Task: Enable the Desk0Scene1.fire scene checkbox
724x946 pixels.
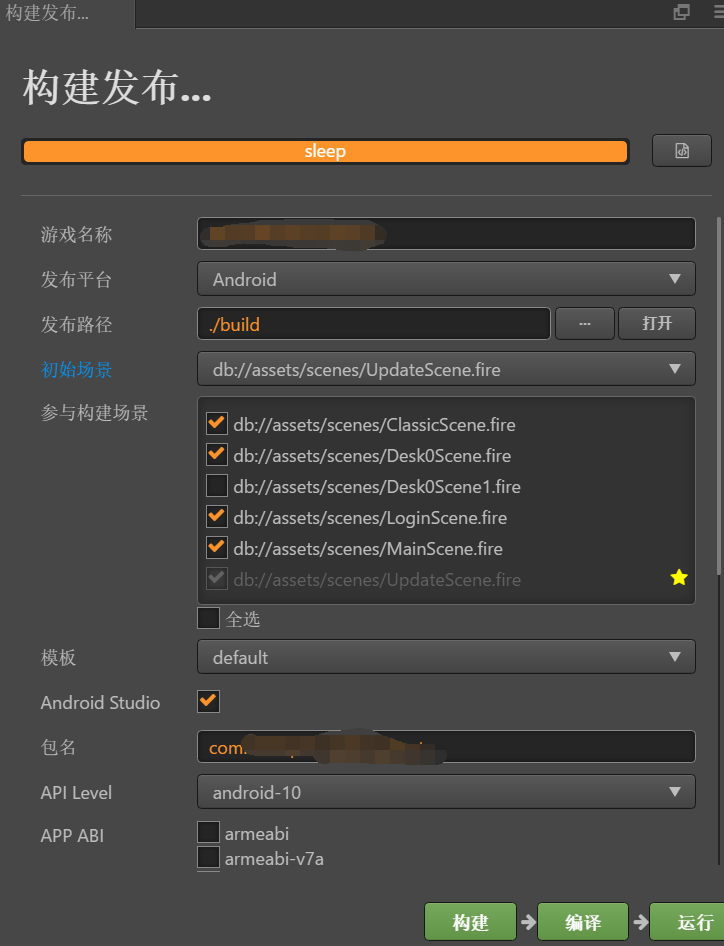Action: pyautogui.click(x=216, y=486)
